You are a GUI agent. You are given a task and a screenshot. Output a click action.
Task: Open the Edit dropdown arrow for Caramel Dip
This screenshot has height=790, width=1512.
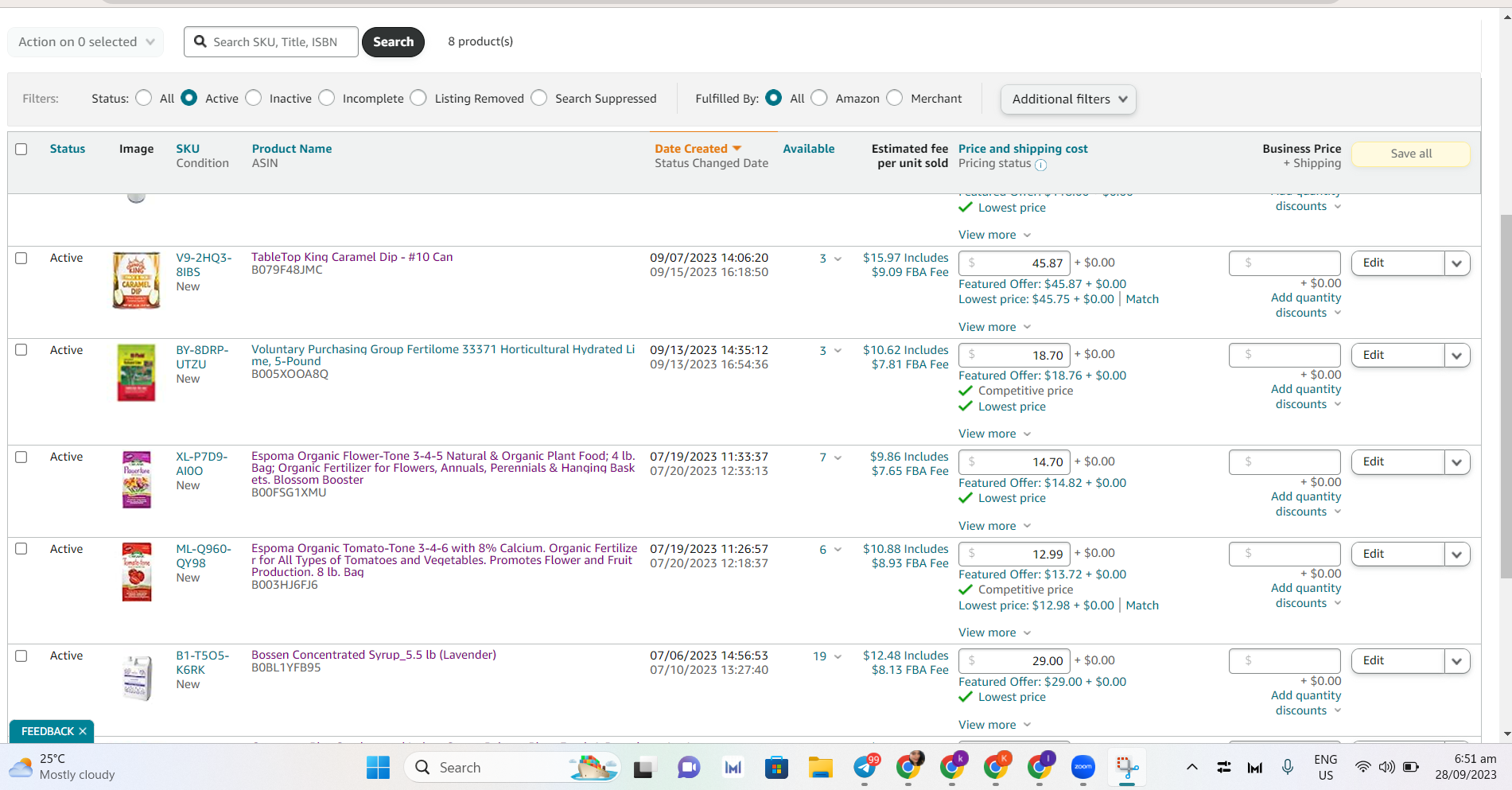point(1456,263)
